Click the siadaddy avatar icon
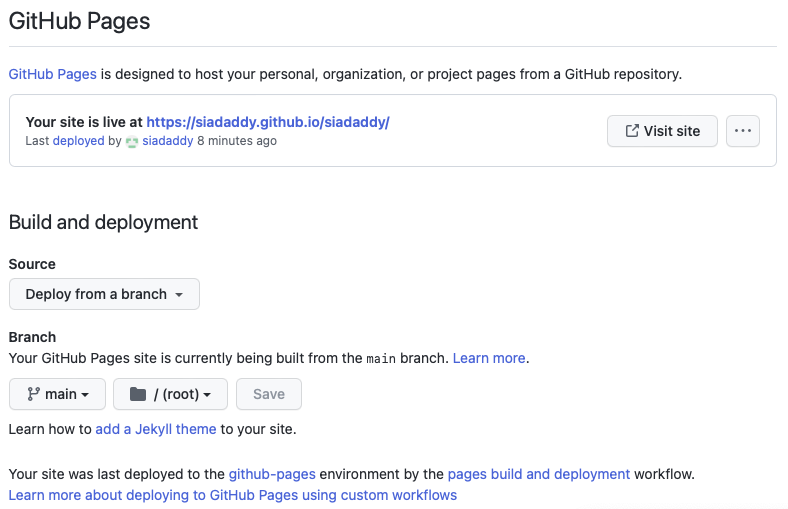 pos(132,142)
